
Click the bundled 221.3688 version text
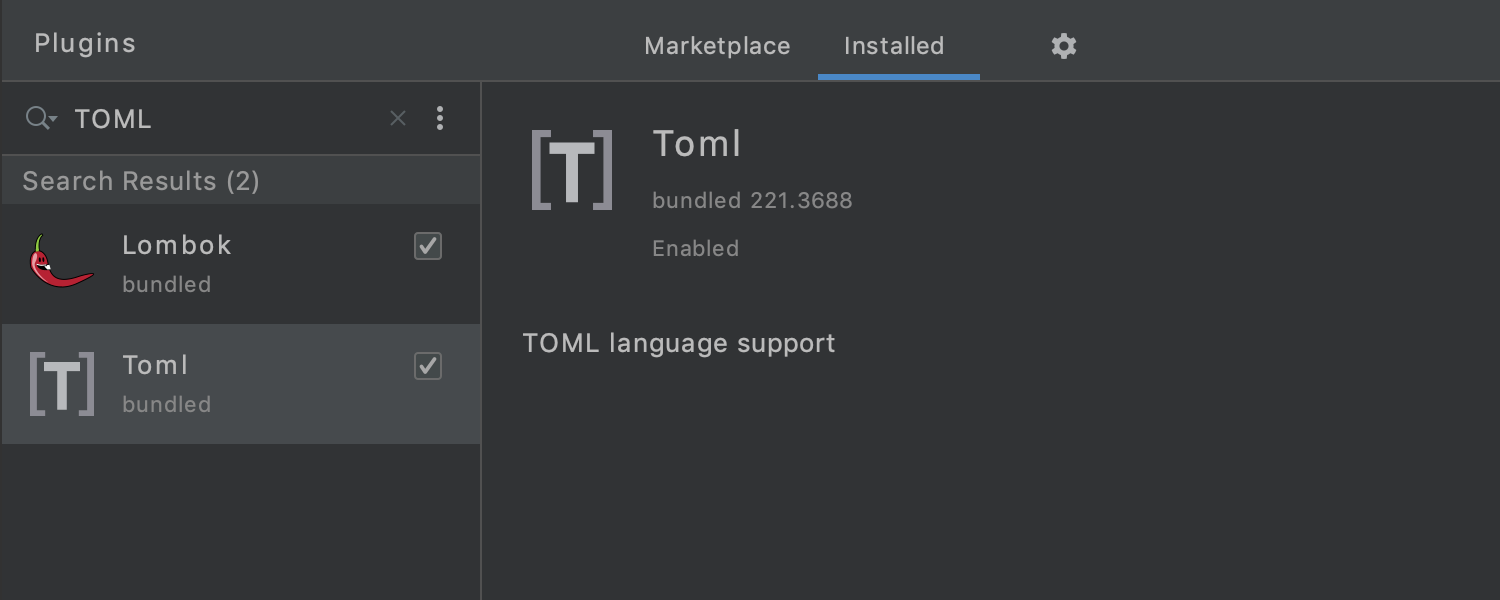[752, 200]
